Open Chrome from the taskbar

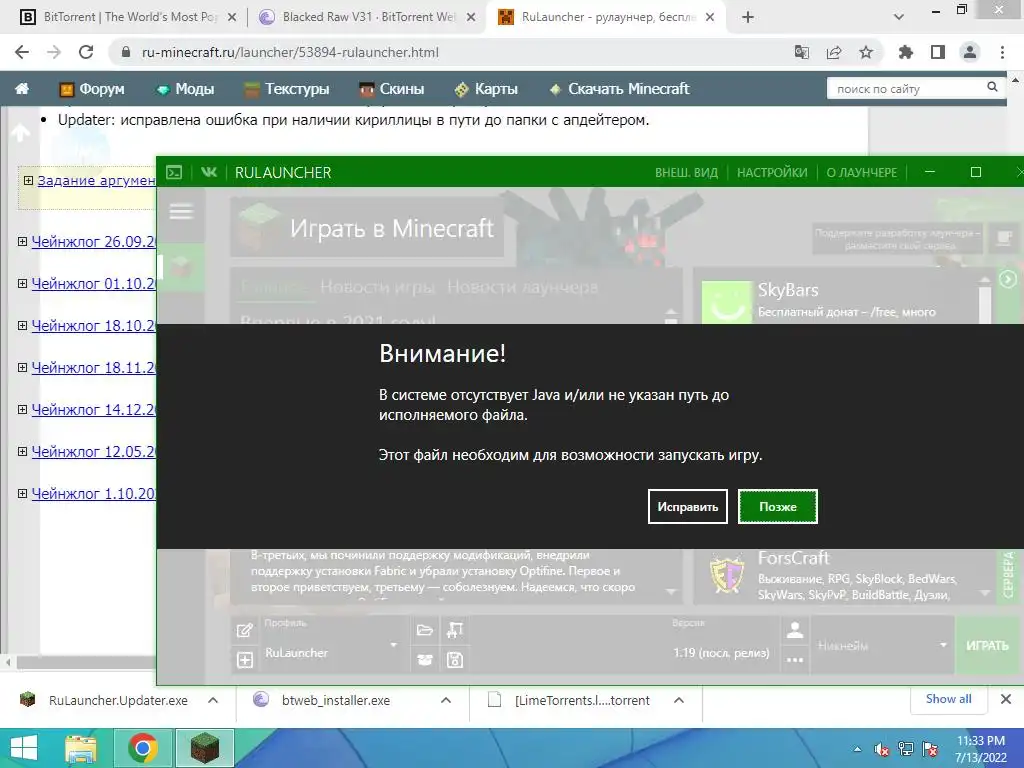[x=142, y=748]
